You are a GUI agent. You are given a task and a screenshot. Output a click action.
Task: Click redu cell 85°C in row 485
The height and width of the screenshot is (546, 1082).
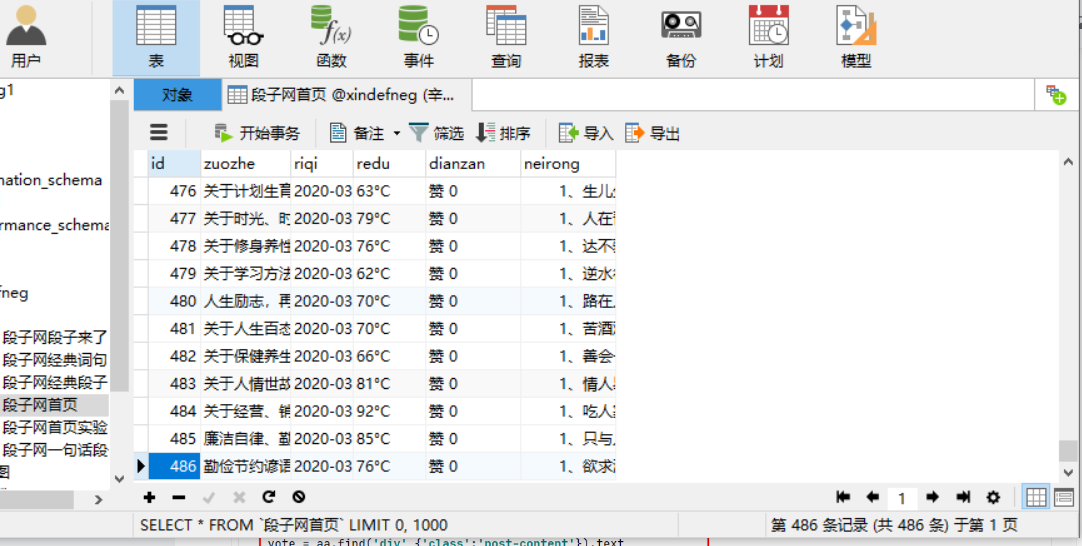[389, 439]
